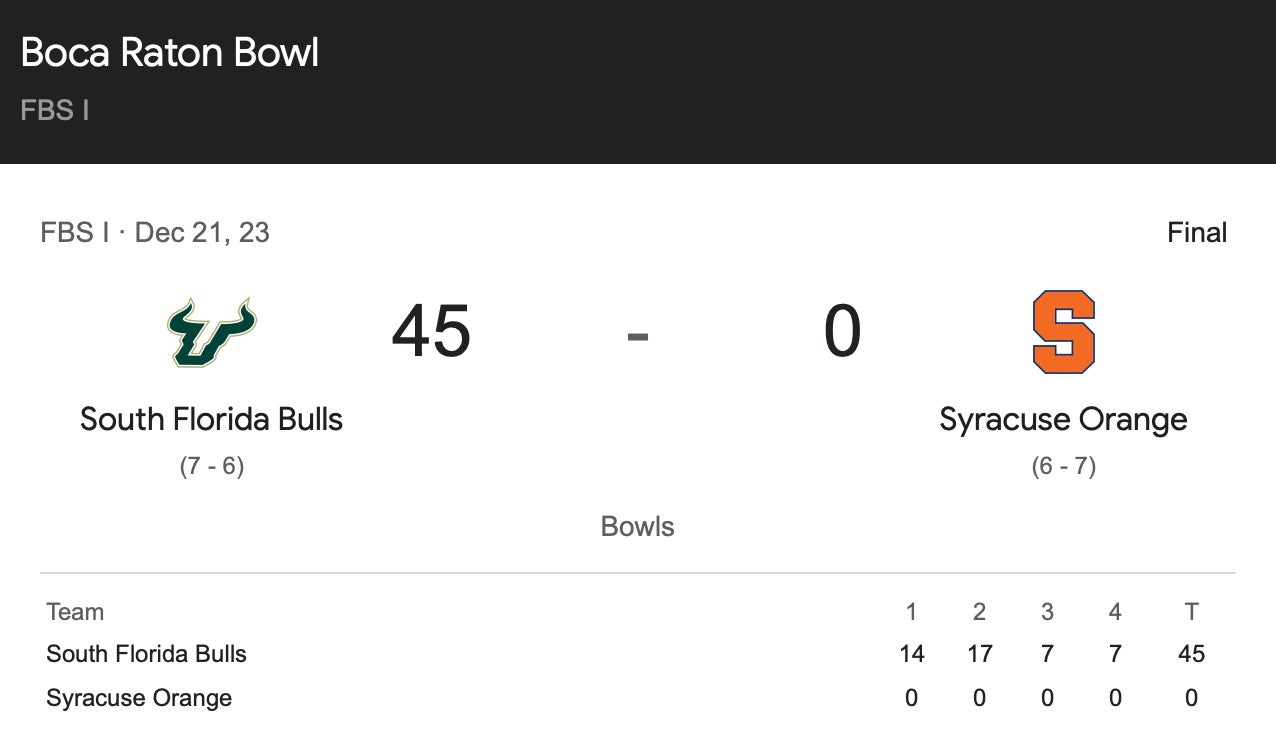This screenshot has width=1276, height=746.
Task: Open the Syracuse Orange team name link
Action: click(x=1063, y=419)
